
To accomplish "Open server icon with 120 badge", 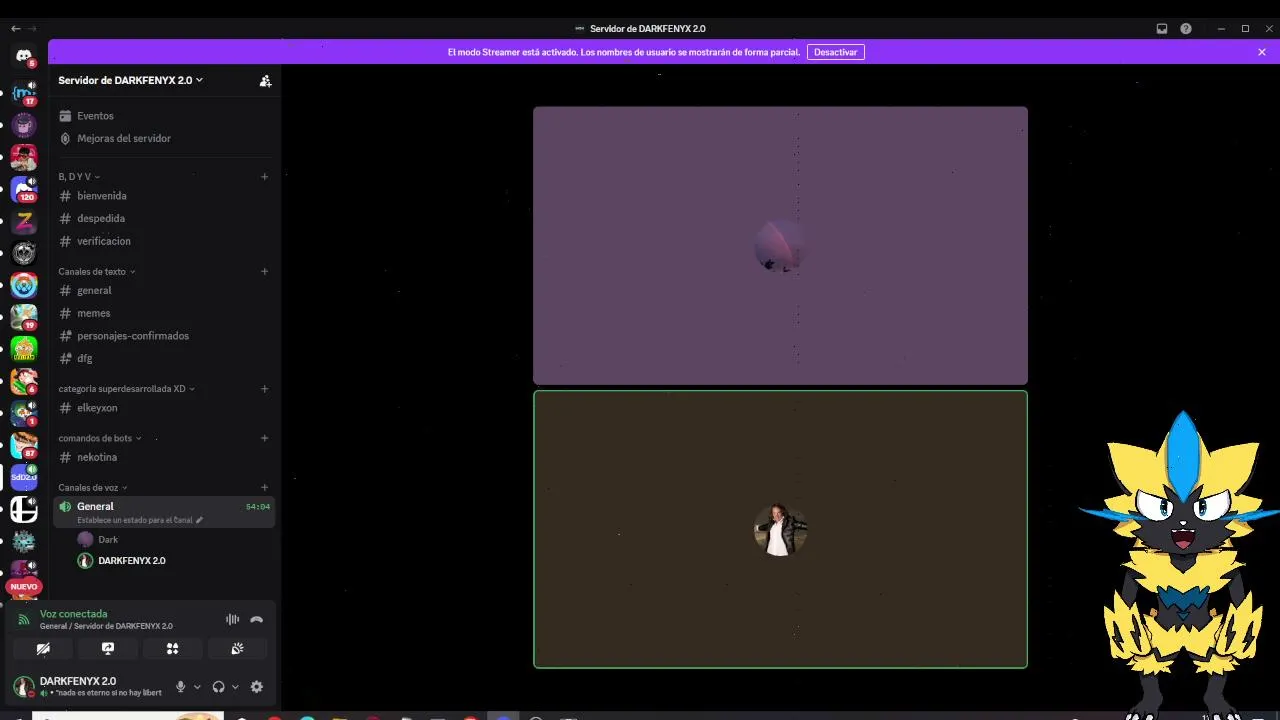I will tap(24, 189).
